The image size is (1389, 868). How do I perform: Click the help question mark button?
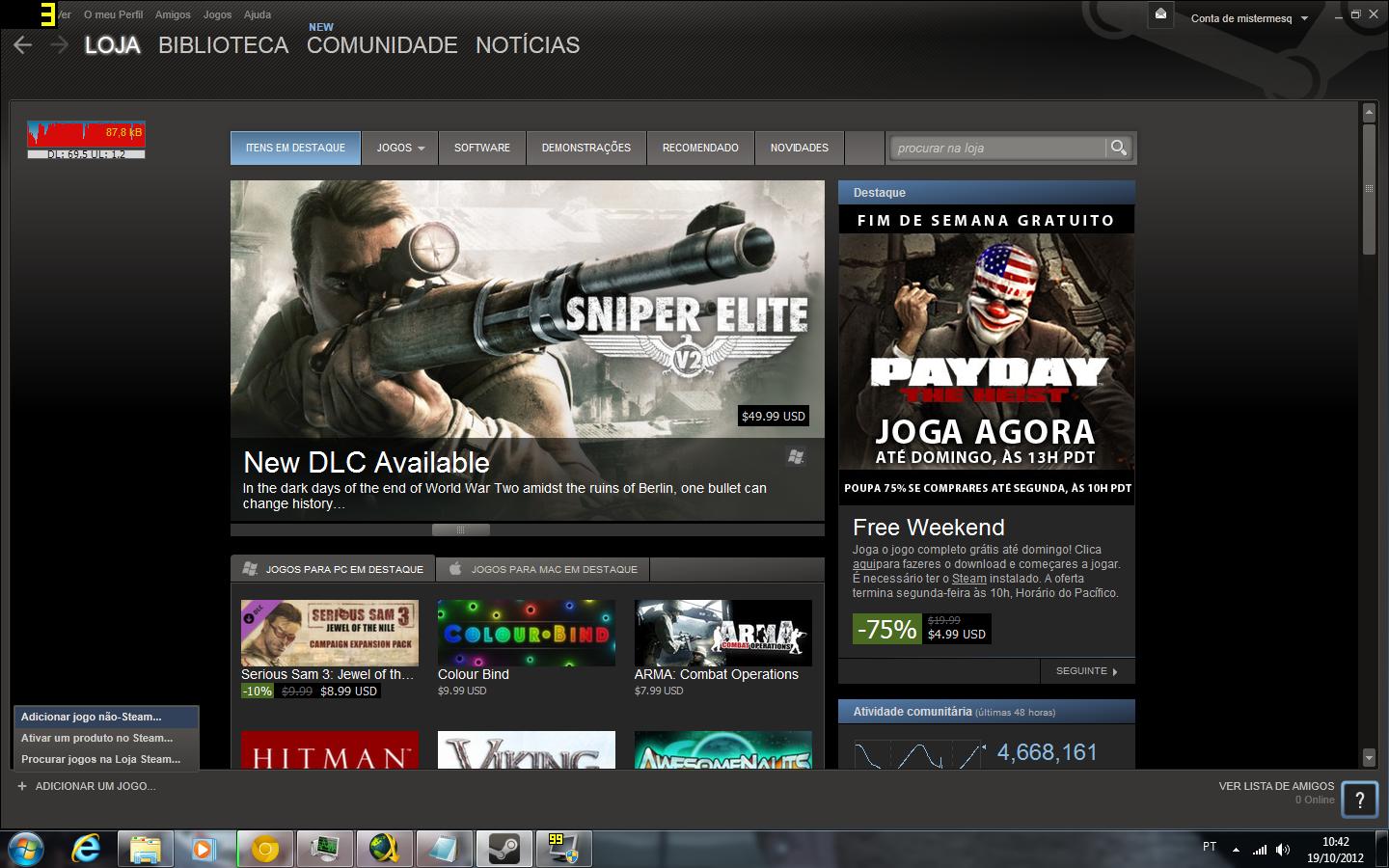(x=1360, y=799)
